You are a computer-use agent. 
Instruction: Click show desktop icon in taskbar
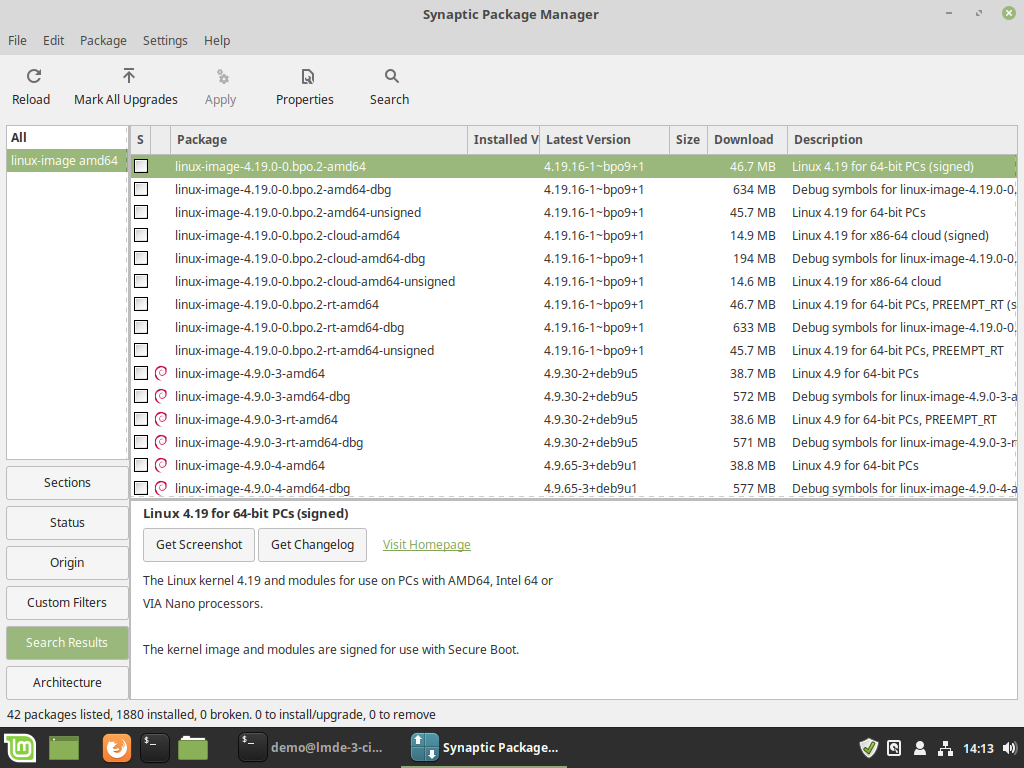(63, 748)
